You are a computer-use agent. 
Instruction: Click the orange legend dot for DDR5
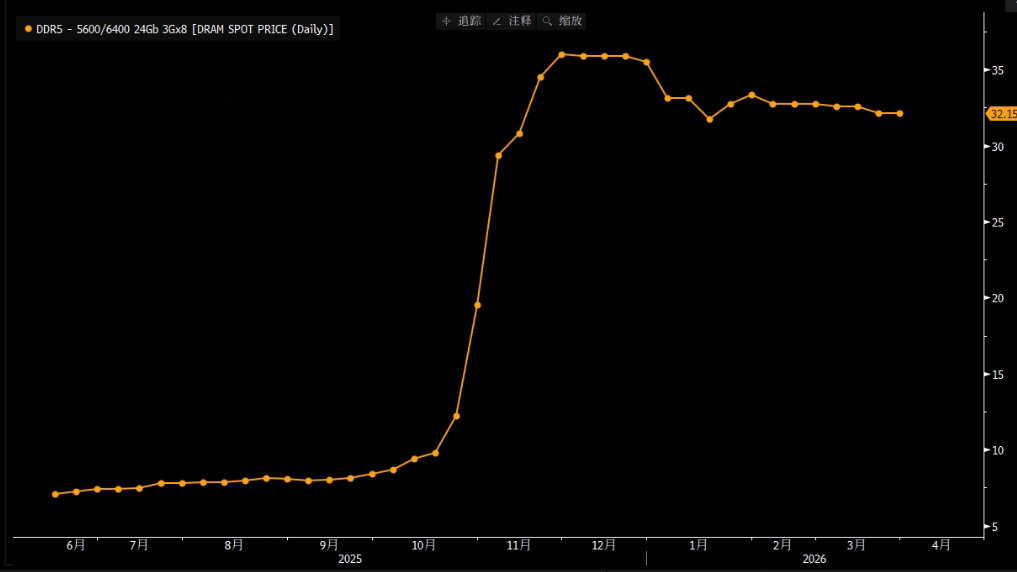click(x=28, y=29)
